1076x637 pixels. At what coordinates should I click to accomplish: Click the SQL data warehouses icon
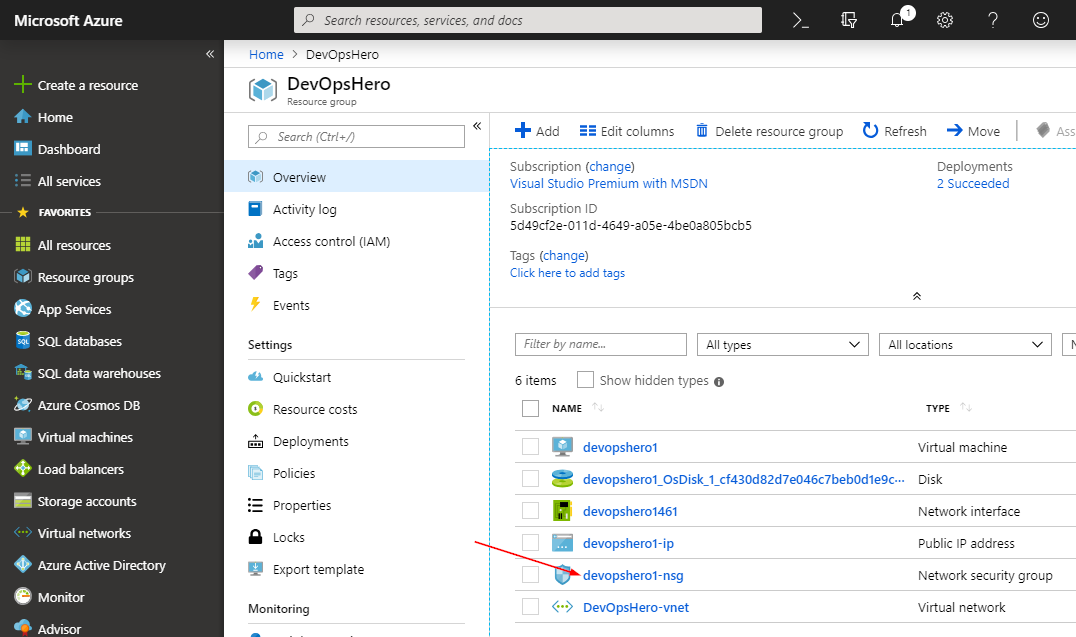(23, 373)
